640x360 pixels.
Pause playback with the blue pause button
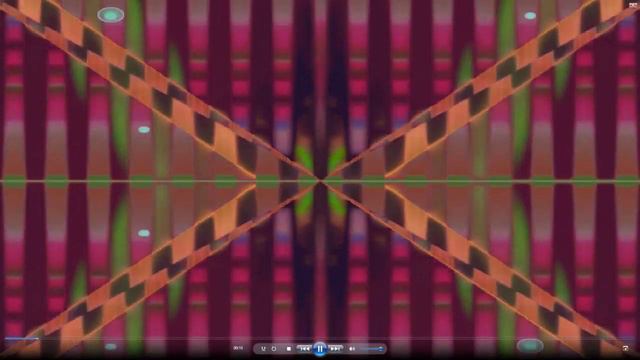(x=320, y=349)
